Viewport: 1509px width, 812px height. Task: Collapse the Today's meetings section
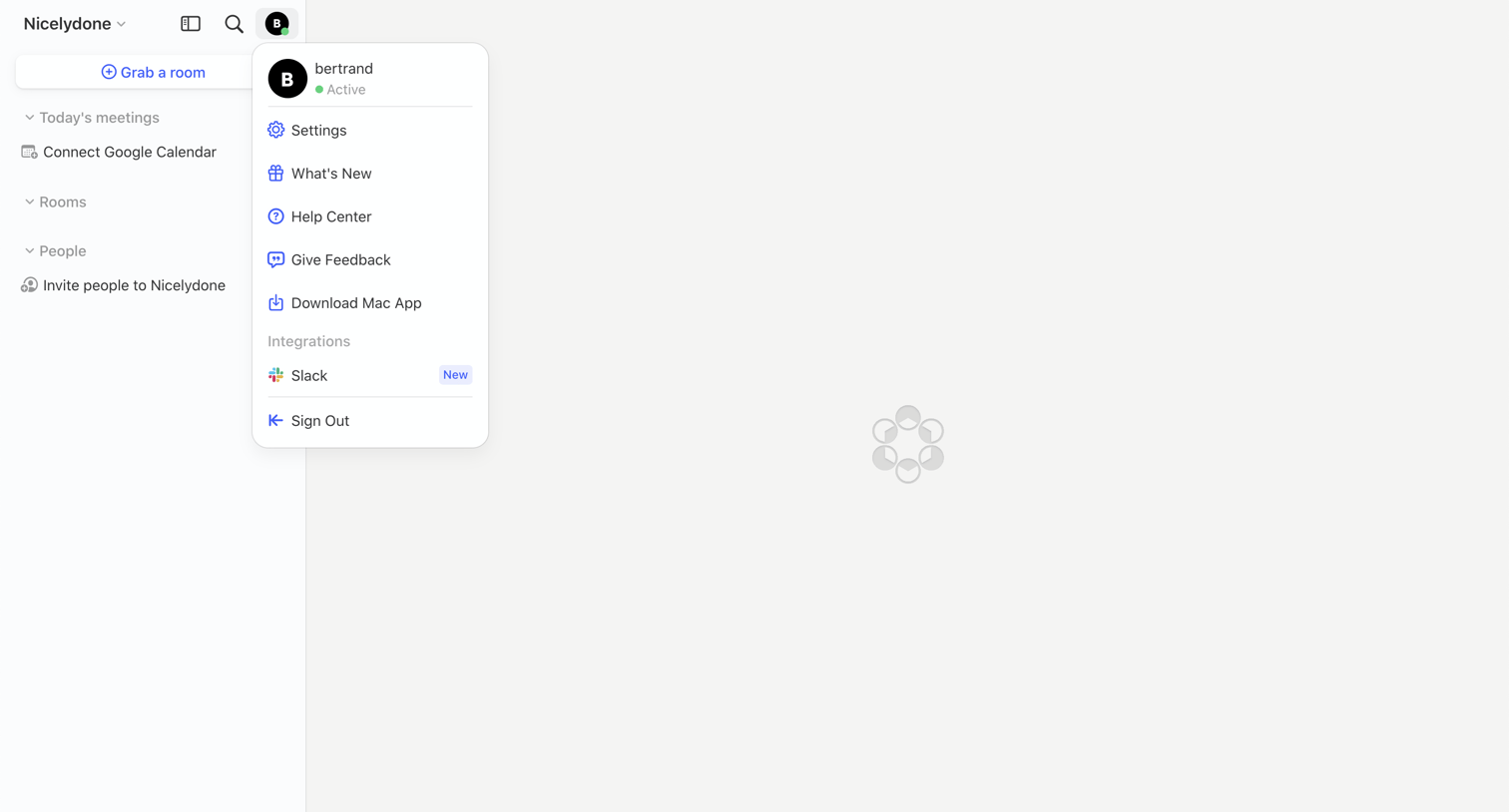pyautogui.click(x=92, y=118)
